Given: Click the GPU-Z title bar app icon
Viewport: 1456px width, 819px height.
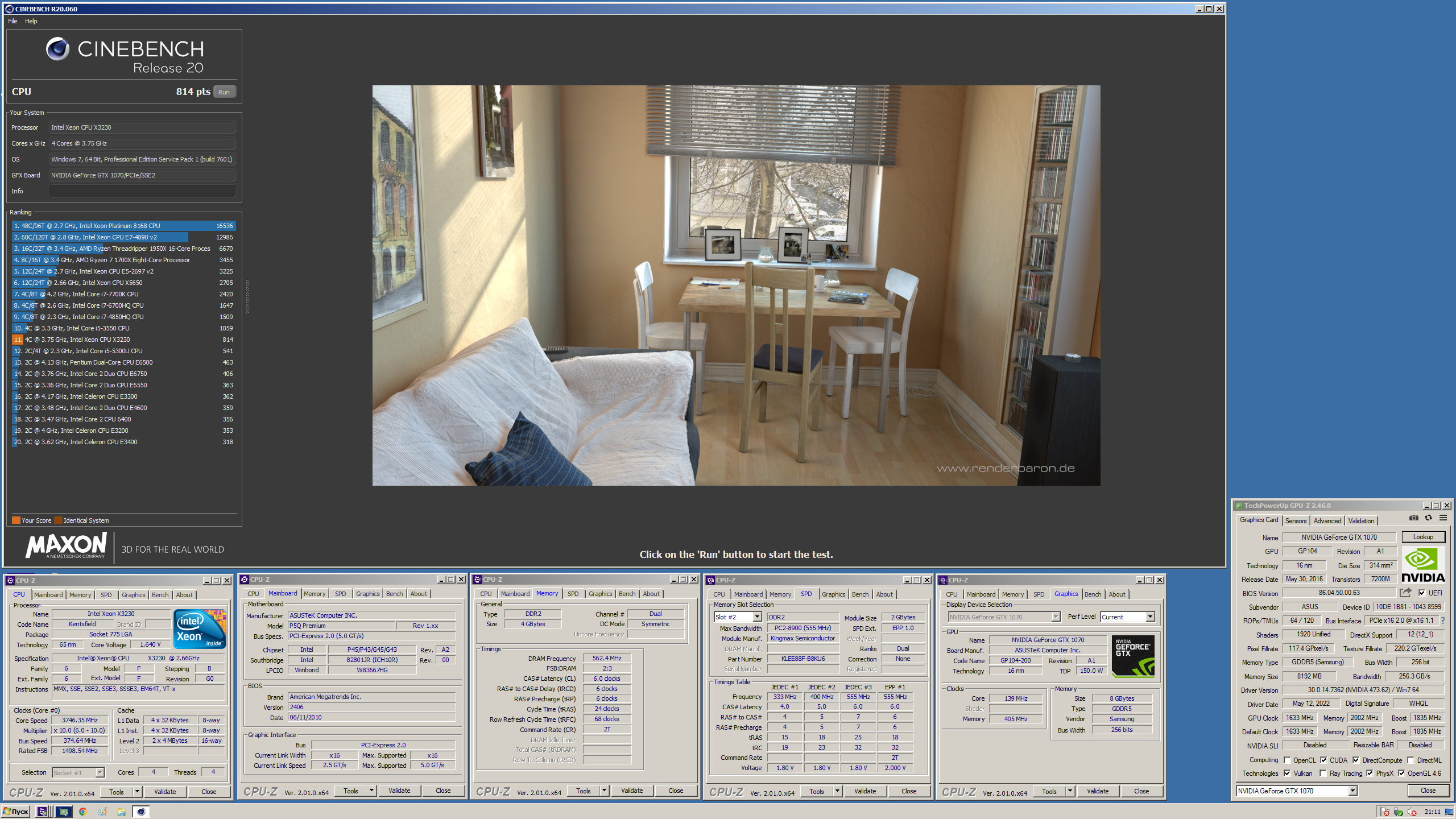Looking at the screenshot, I should [x=1238, y=506].
